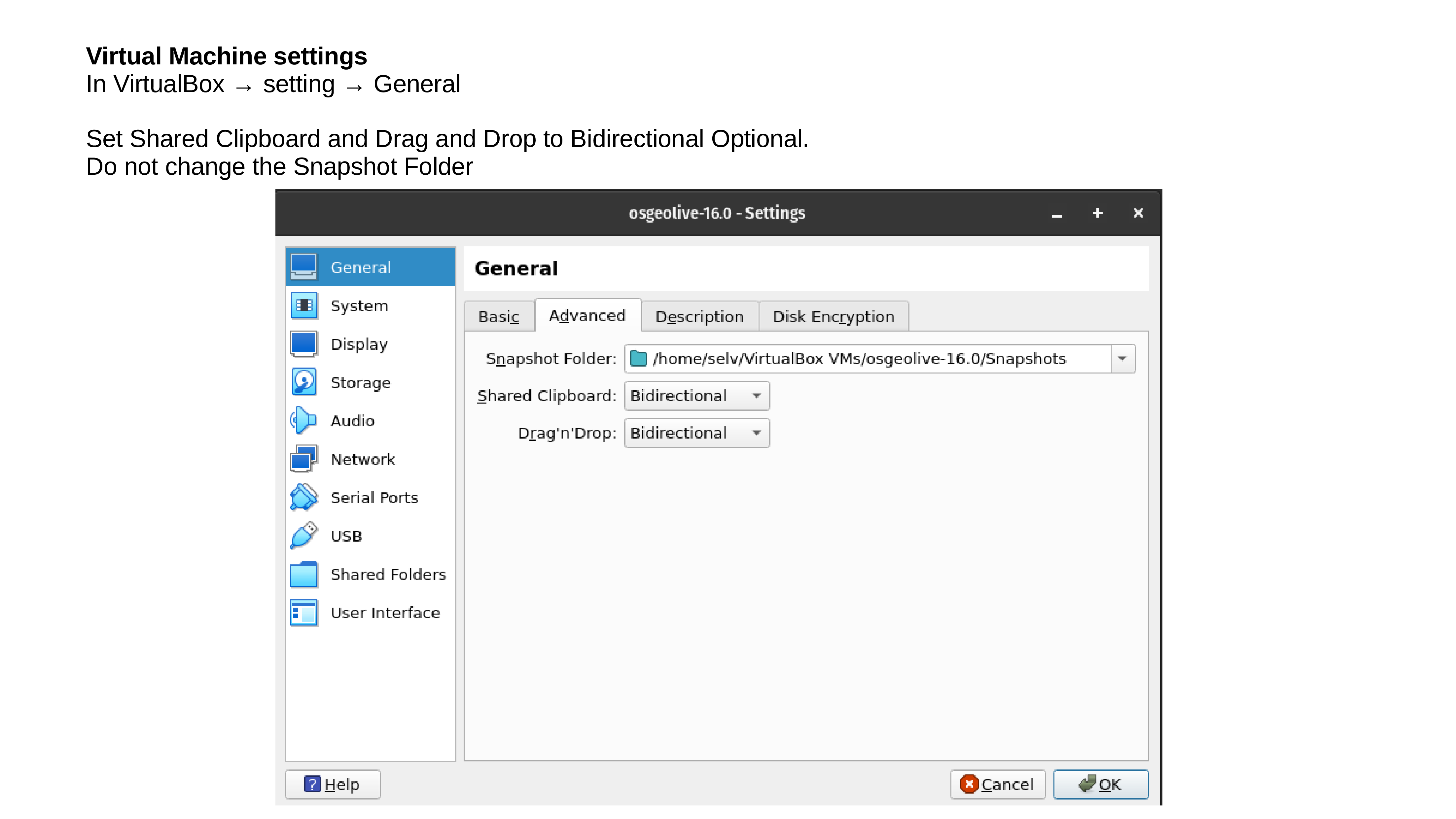This screenshot has width=1456, height=819.
Task: Open the Drag'n'Drop Bidirectional dropdown
Action: click(696, 433)
